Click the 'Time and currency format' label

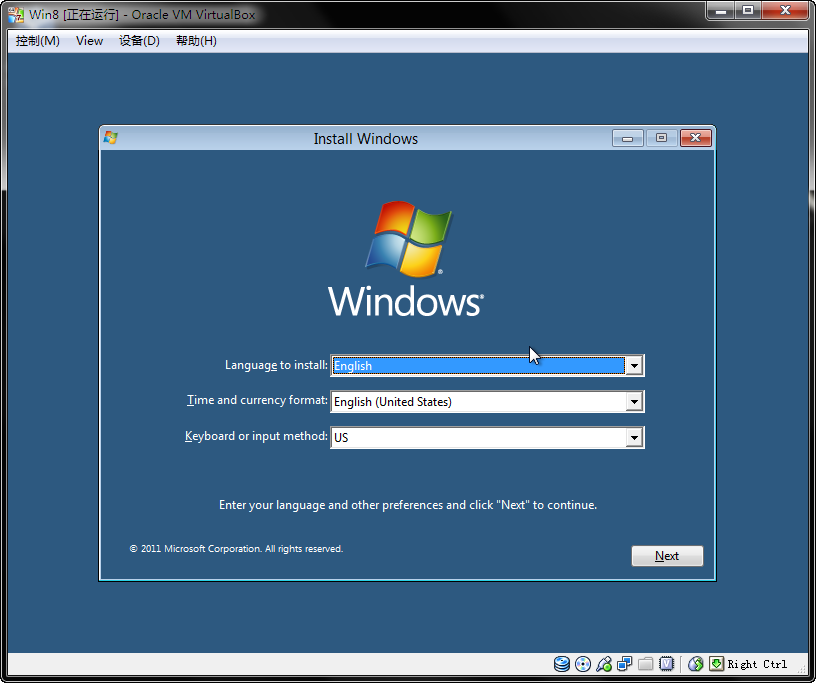point(257,400)
